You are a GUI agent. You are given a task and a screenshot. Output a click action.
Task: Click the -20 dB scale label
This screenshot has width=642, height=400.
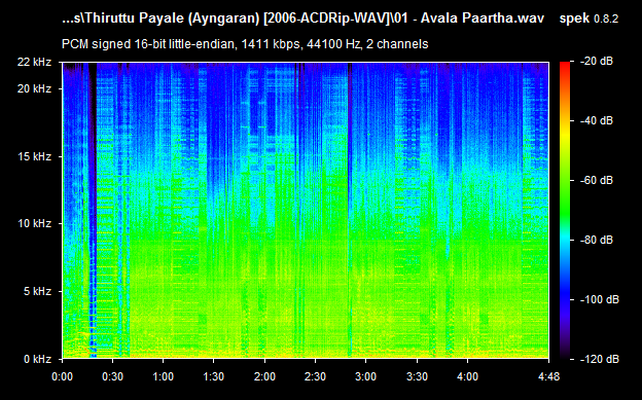(597, 61)
